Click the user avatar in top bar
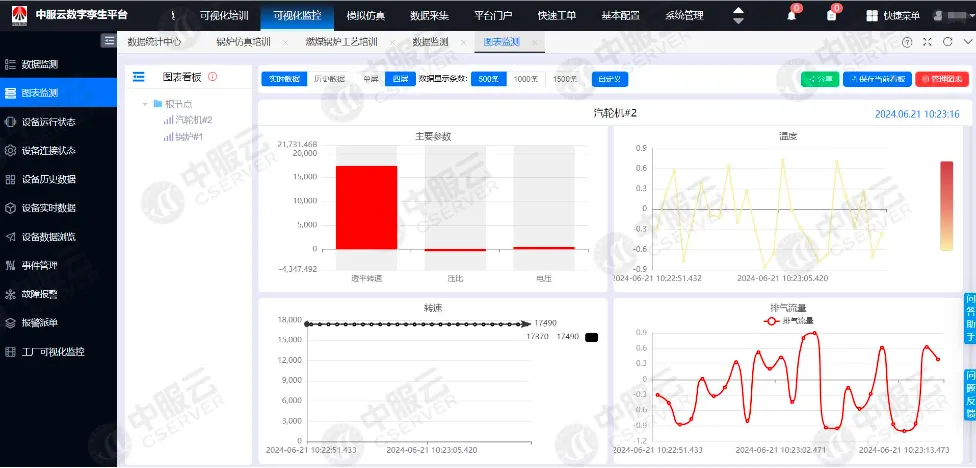The width and height of the screenshot is (976, 468). pyautogui.click(x=940, y=16)
